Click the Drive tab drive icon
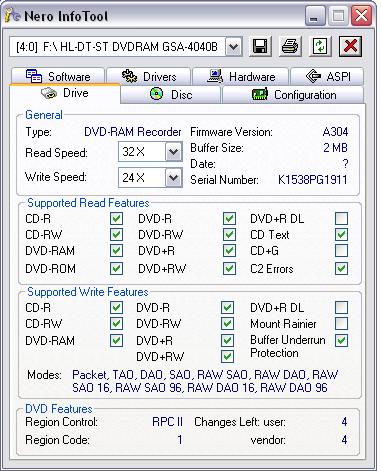This screenshot has width=381, height=471. click(x=49, y=93)
